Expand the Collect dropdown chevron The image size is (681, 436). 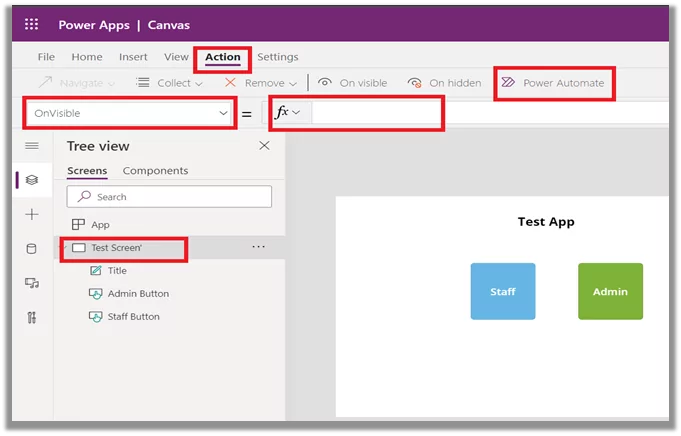tap(199, 84)
